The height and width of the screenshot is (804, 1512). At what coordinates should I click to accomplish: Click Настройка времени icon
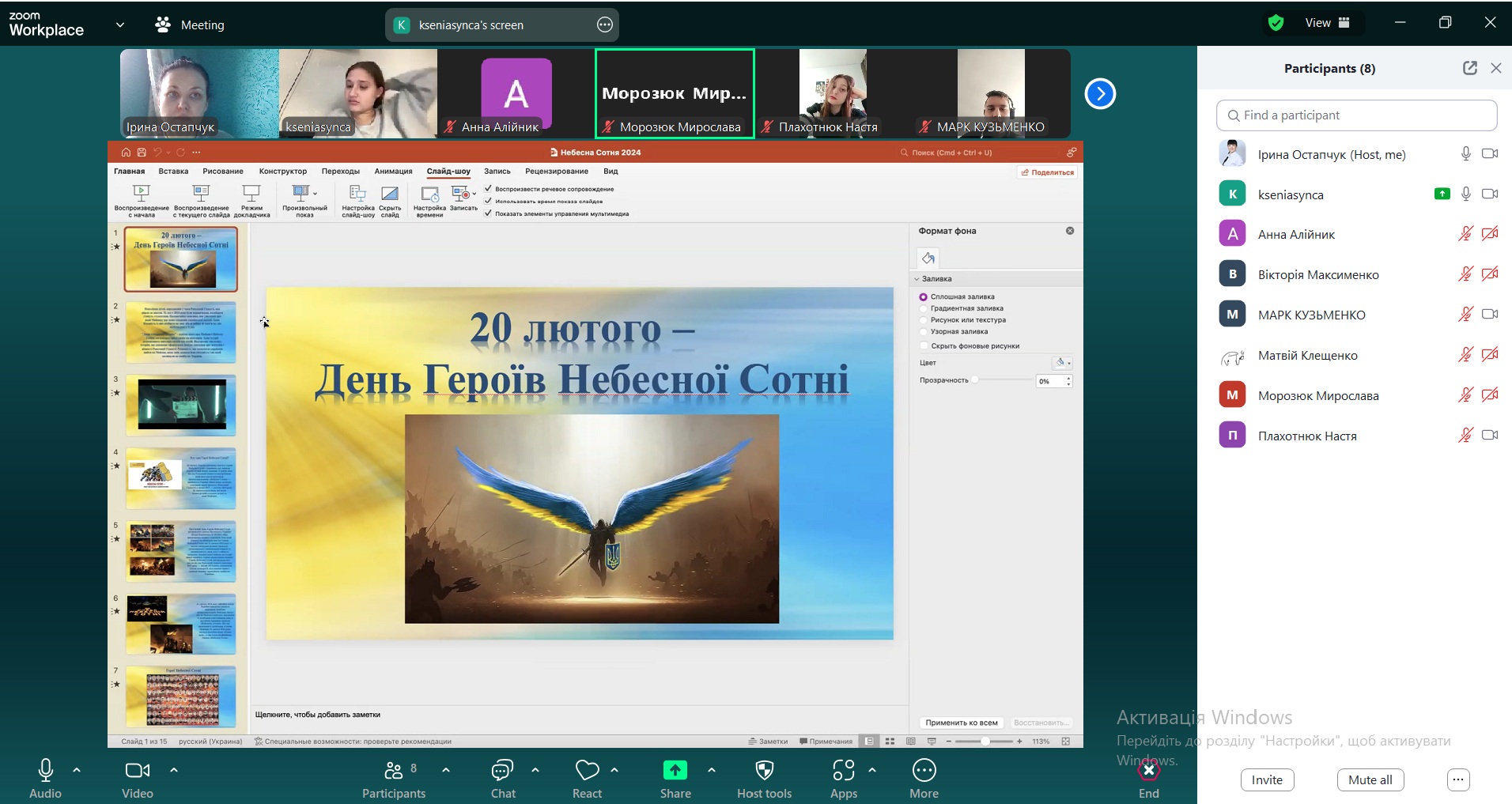pyautogui.click(x=429, y=201)
